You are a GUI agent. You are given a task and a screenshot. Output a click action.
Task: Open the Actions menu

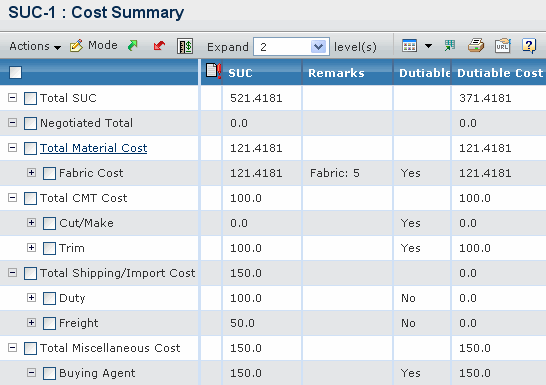(x=35, y=46)
